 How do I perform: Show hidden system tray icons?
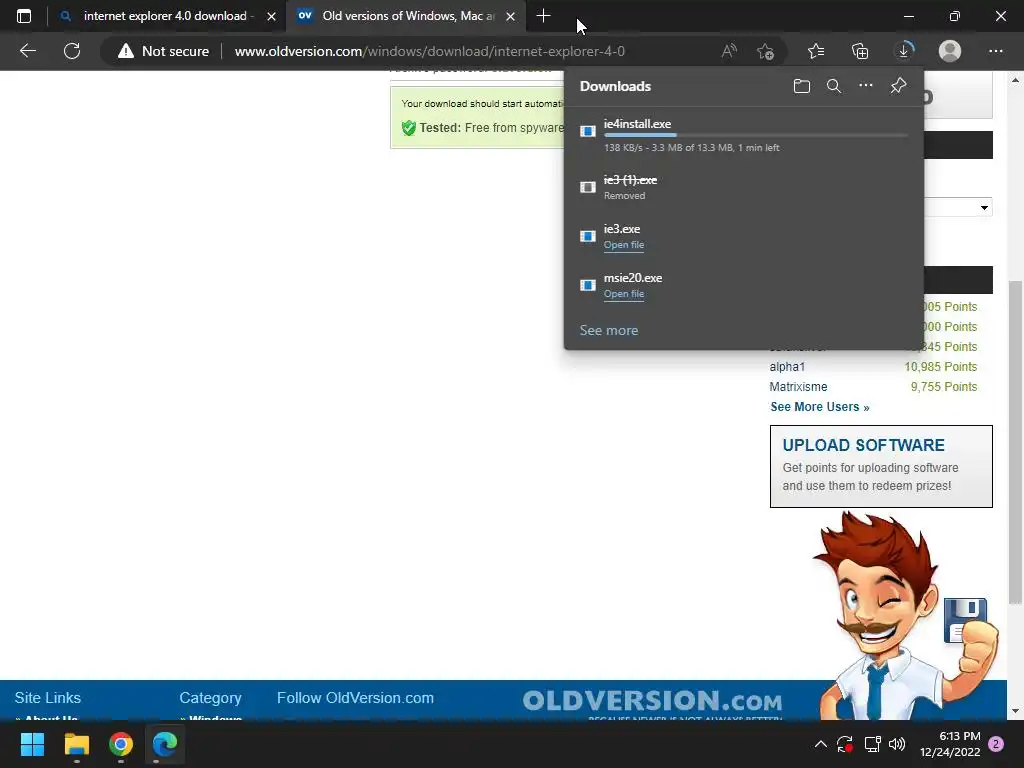click(x=820, y=744)
